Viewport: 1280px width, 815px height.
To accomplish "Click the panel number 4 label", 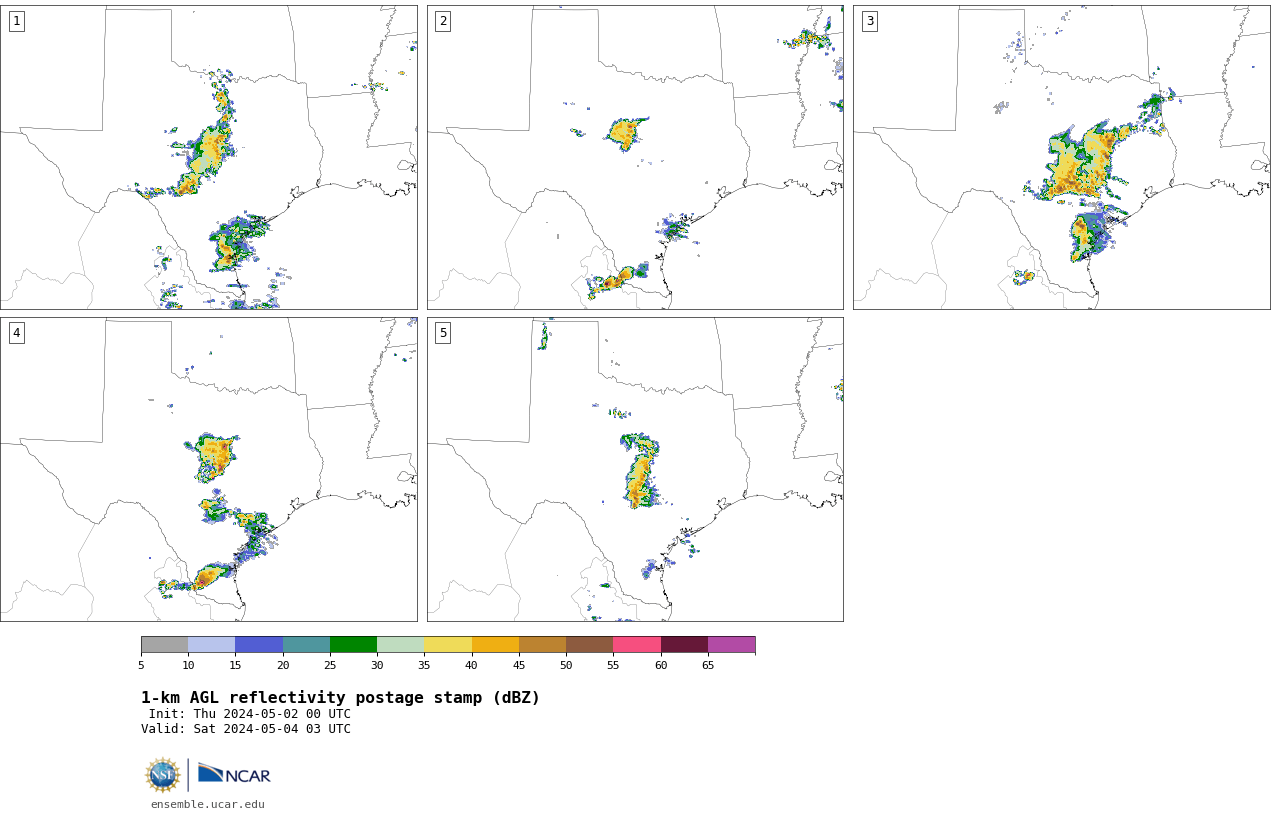I will 16,333.
